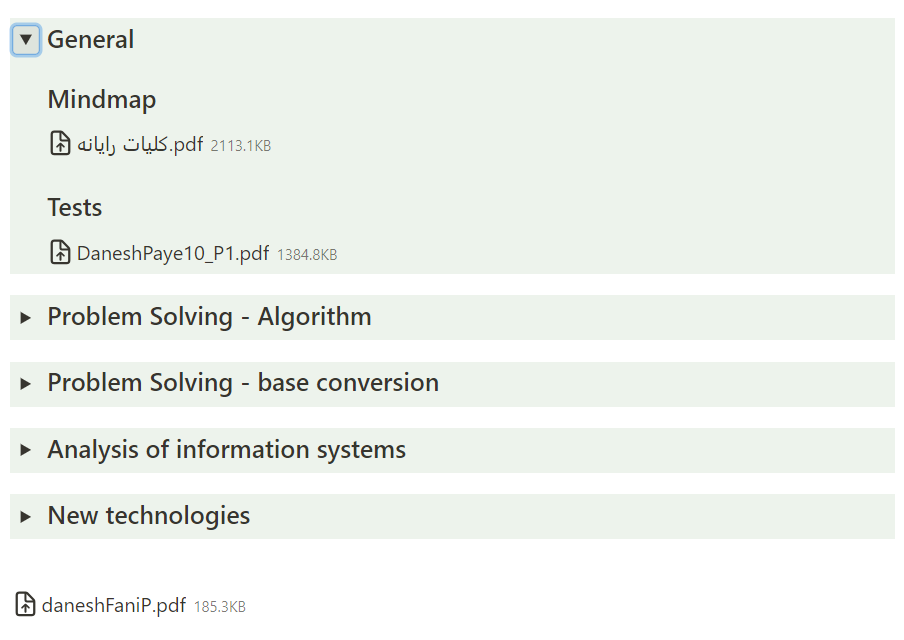Click the Problem Solving - Algorithm title
The height and width of the screenshot is (640, 904).
(209, 317)
